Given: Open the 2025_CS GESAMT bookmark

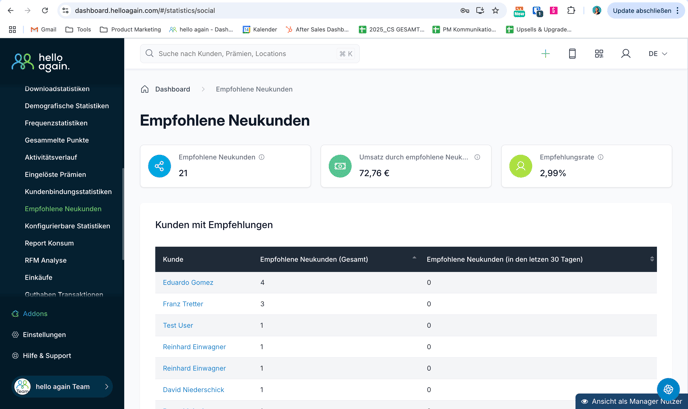Looking at the screenshot, I should (391, 29).
